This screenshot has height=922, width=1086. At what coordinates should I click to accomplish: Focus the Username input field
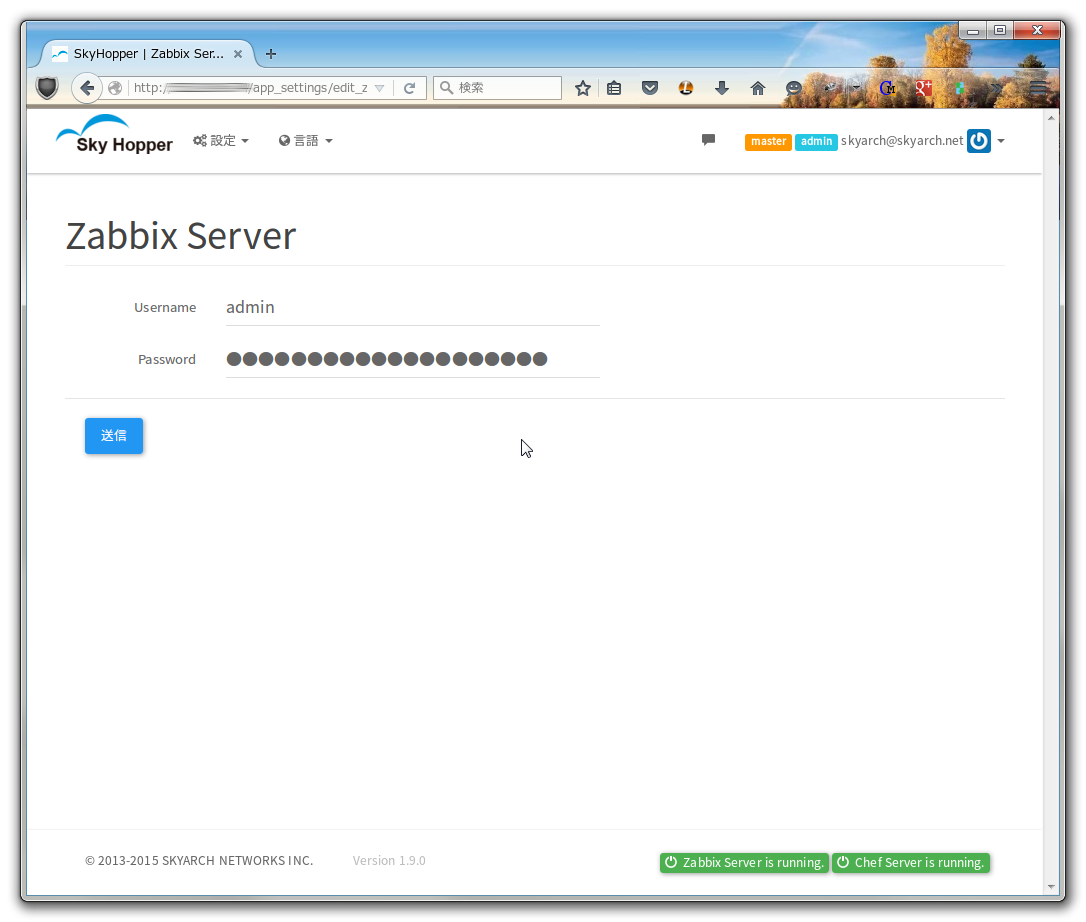[x=413, y=308]
